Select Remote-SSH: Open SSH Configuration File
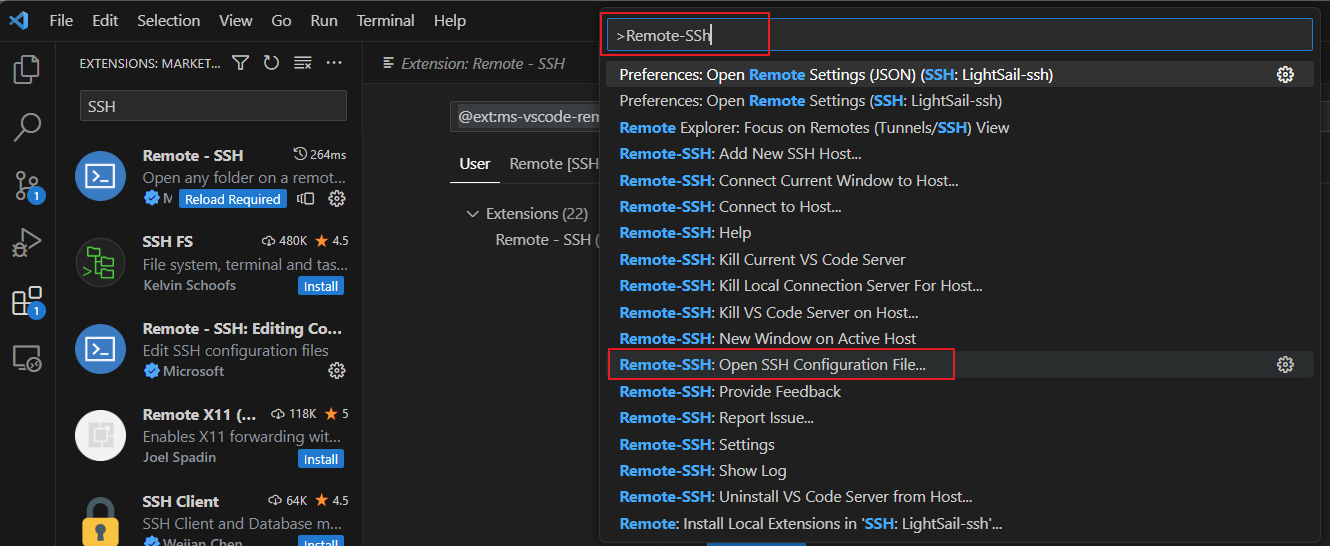The image size is (1330, 546). [x=959, y=365]
